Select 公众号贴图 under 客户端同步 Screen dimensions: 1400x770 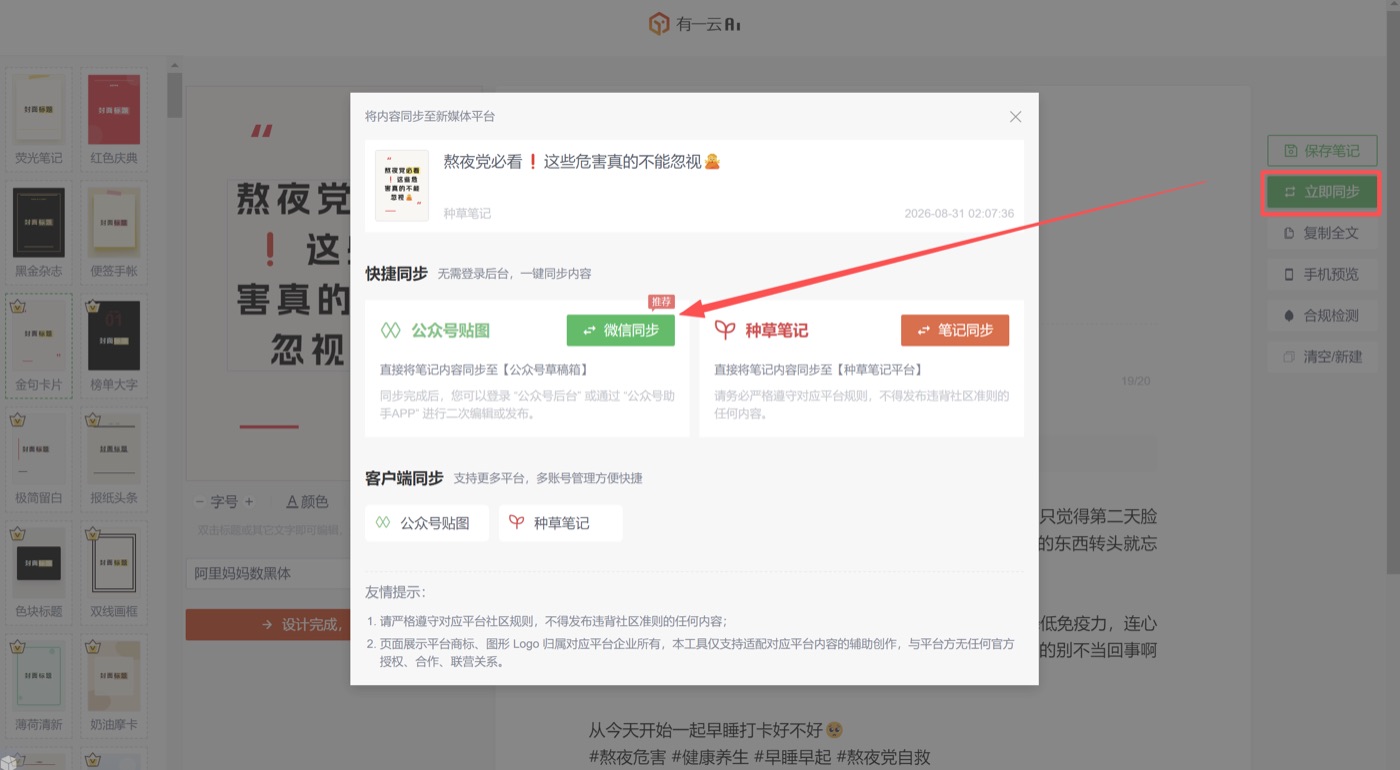click(427, 523)
